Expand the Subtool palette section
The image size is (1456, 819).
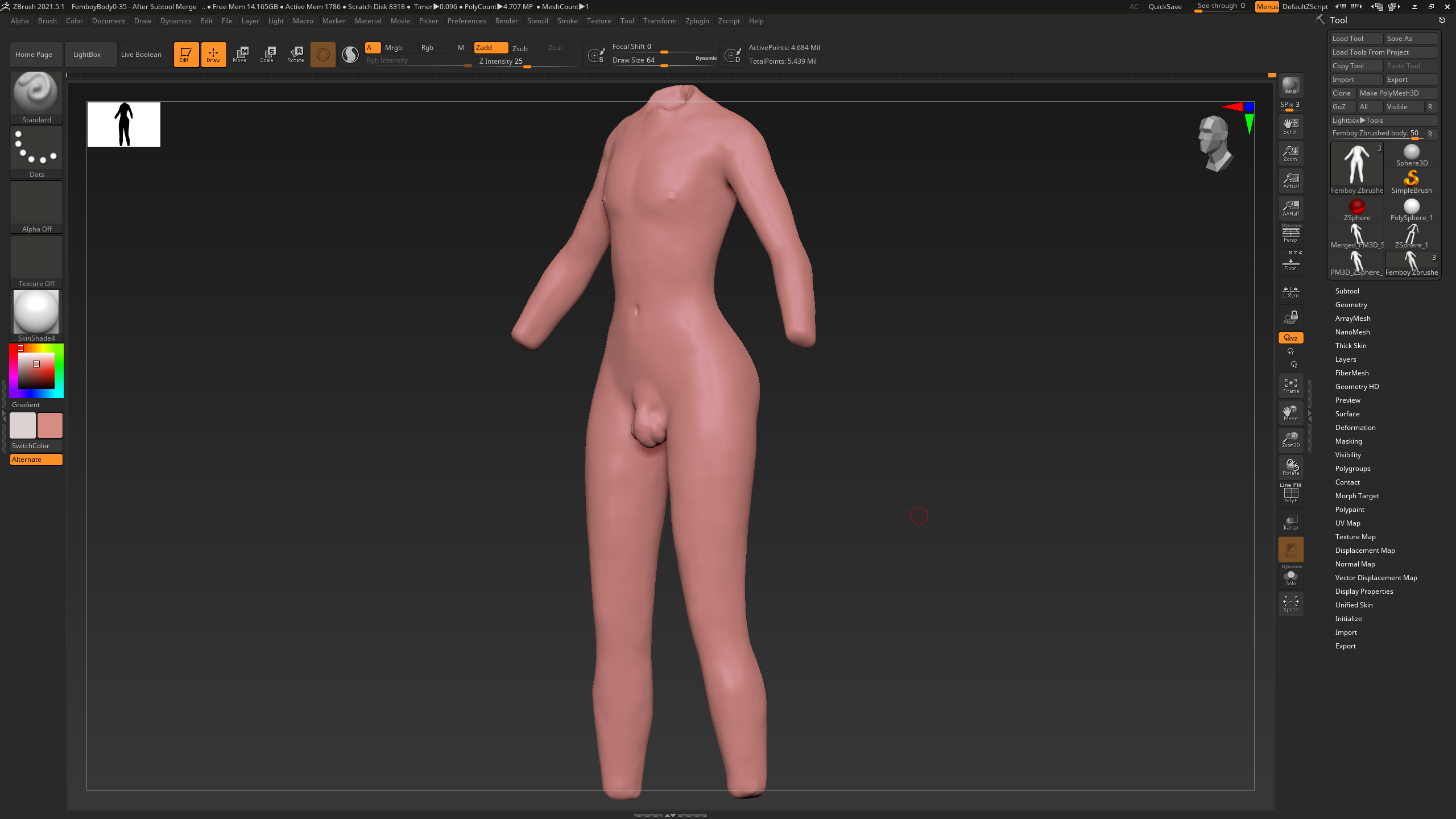coord(1347,291)
